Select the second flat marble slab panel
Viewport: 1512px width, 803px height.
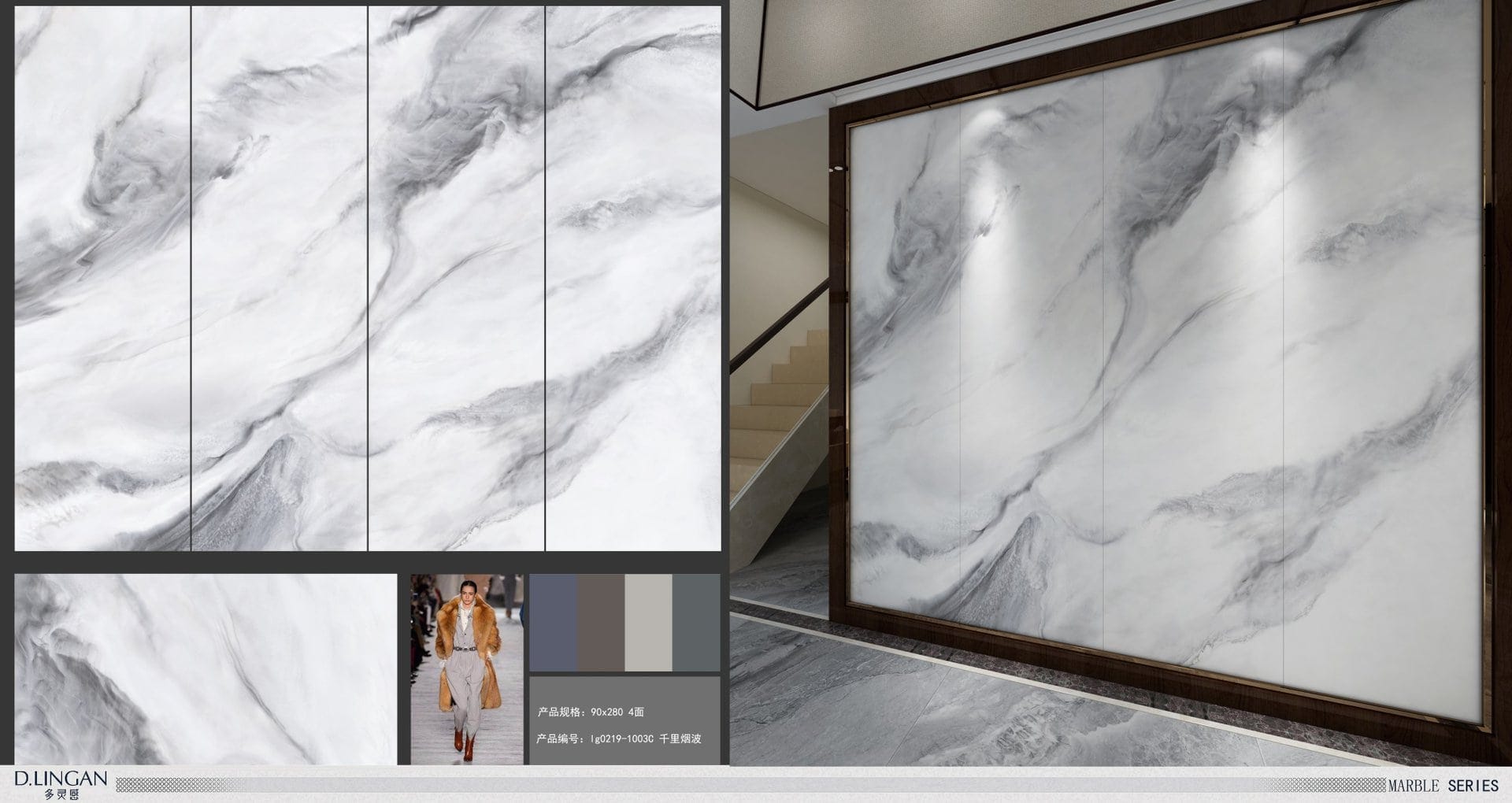pyautogui.click(x=280, y=279)
